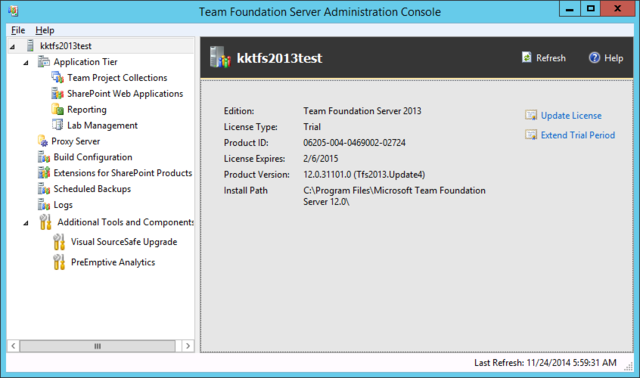Click the kktfs2013test server icon in tree
The width and height of the screenshot is (640, 378).
pos(30,46)
